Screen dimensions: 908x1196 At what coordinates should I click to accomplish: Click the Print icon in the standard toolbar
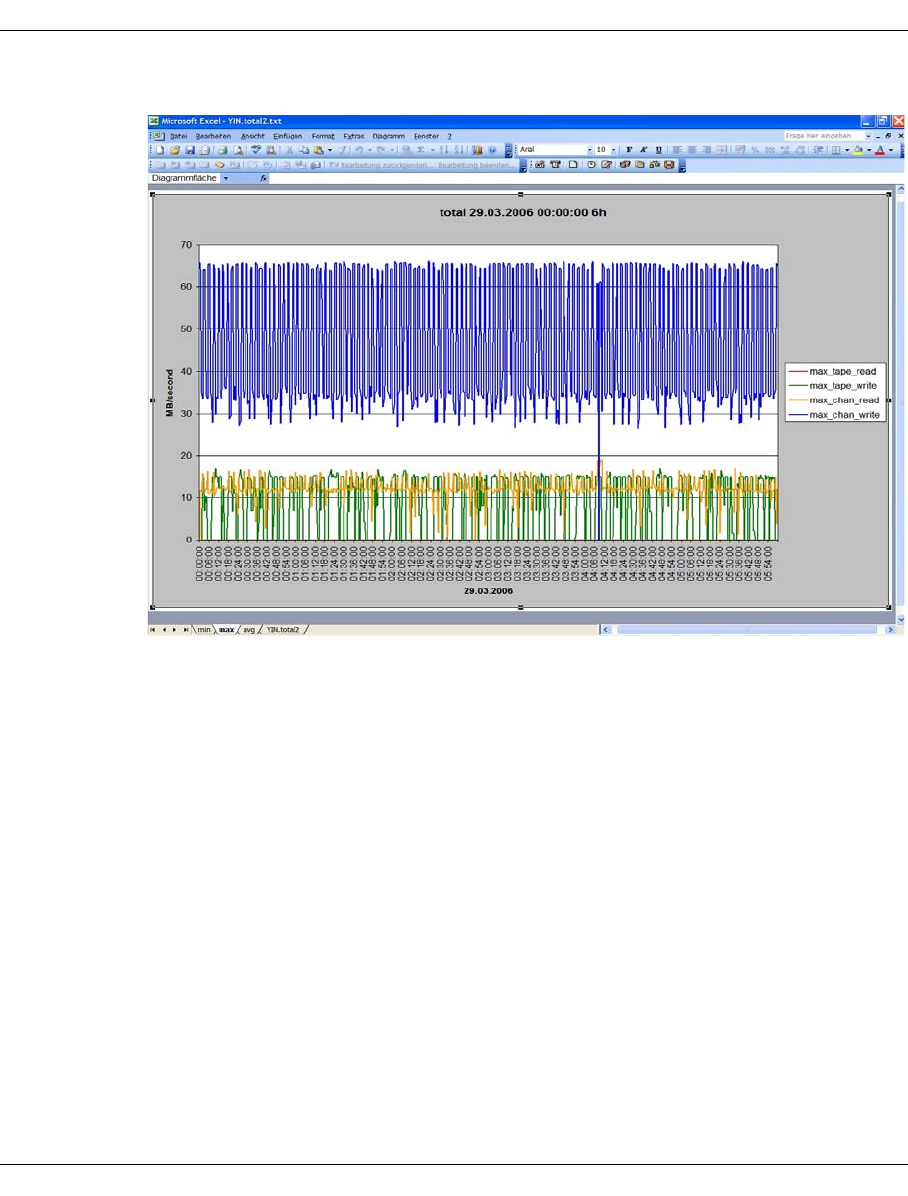coord(222,150)
